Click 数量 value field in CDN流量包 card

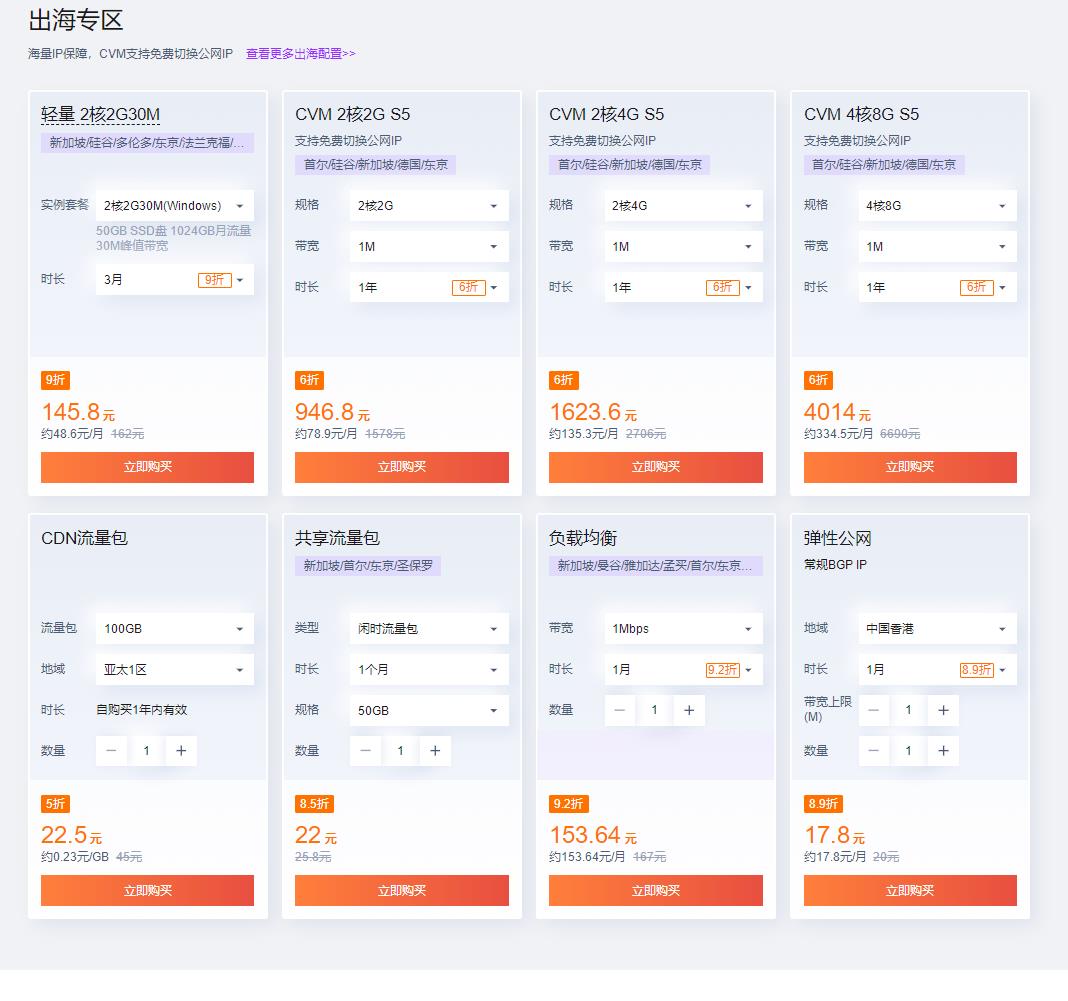click(x=146, y=750)
